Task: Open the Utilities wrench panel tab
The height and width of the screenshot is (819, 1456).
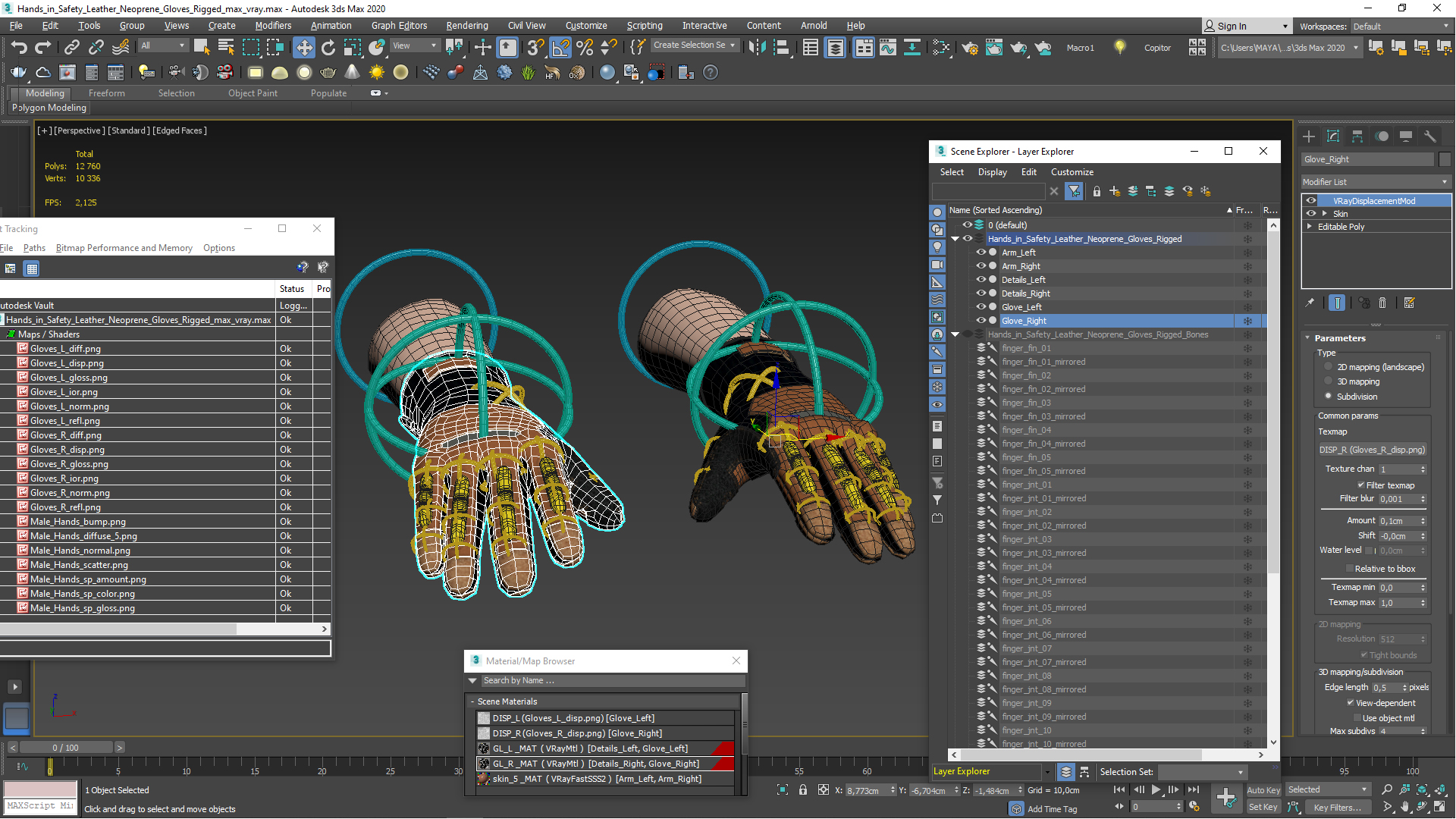Action: pyautogui.click(x=1430, y=136)
